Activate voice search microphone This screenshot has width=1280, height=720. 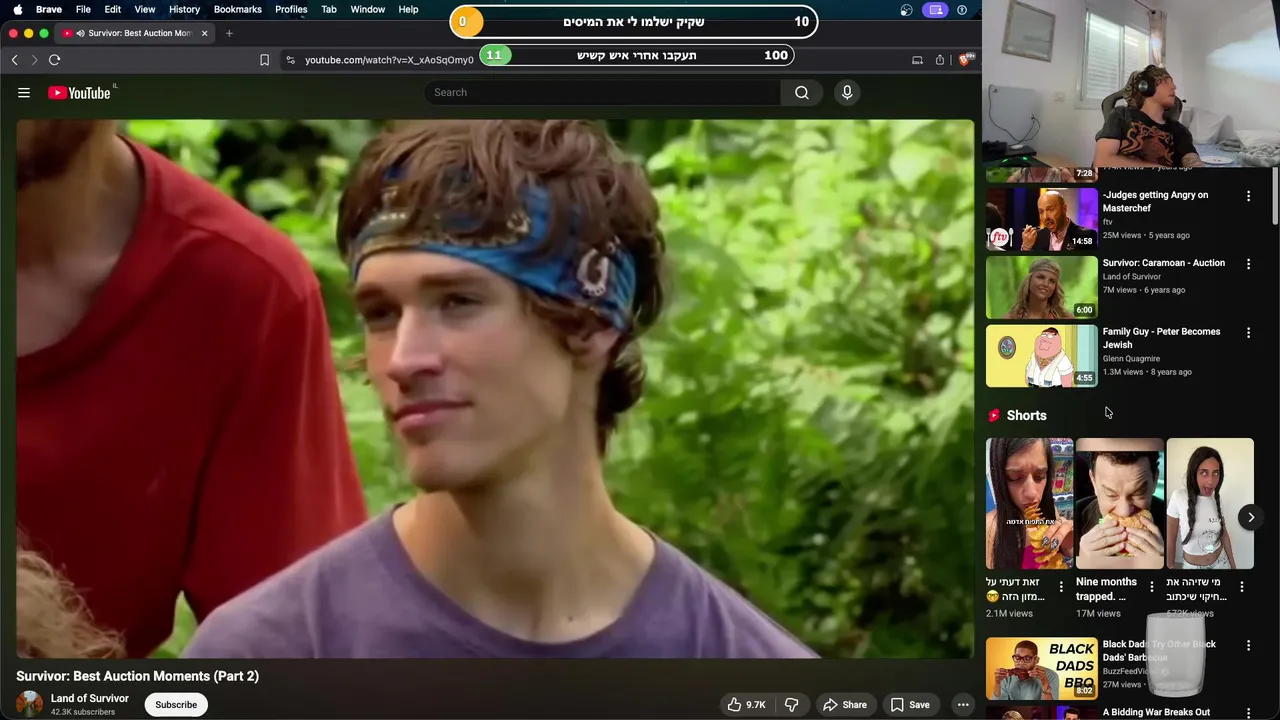(847, 93)
